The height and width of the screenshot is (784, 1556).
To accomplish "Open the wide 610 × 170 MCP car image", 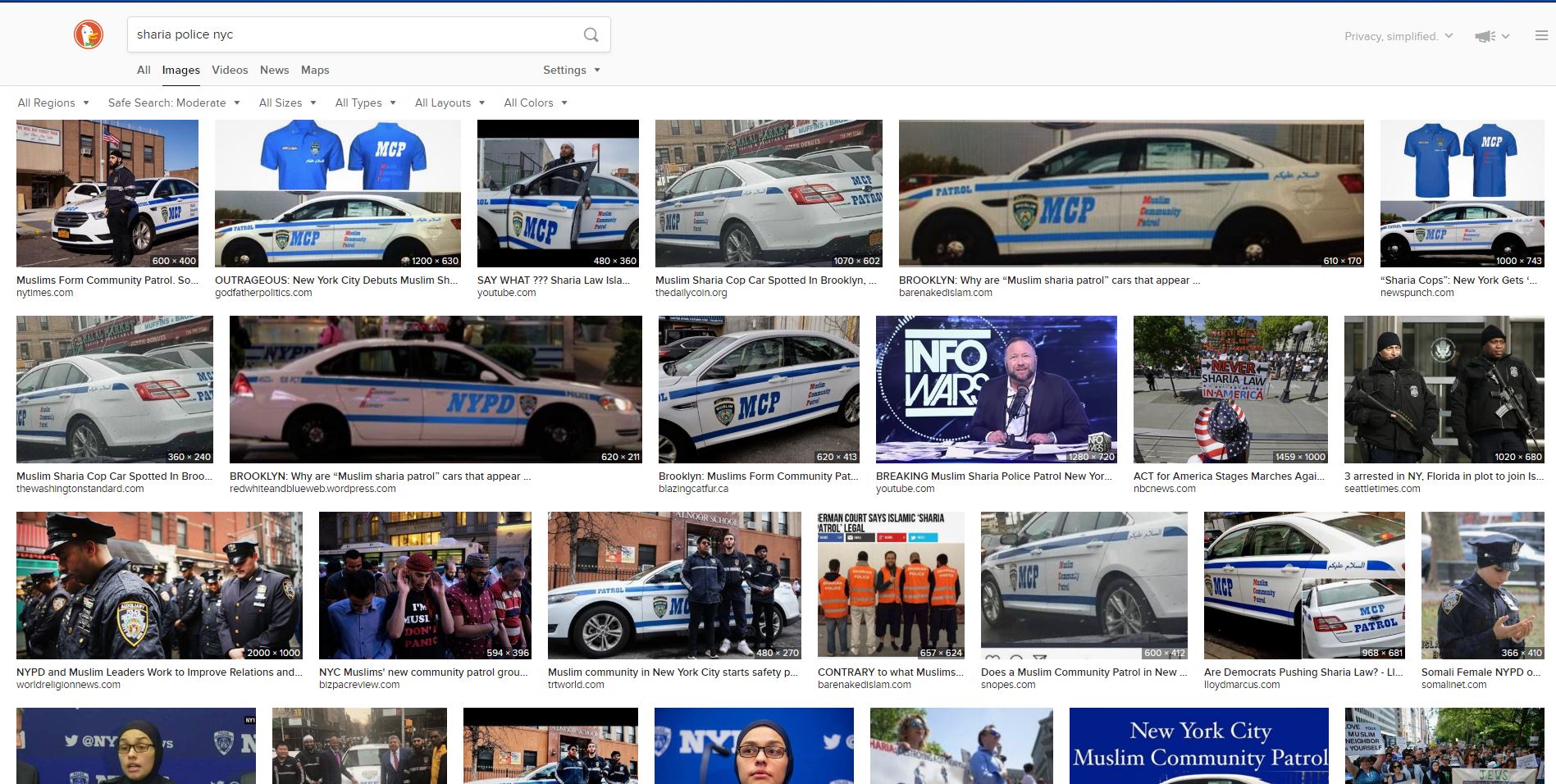I will tap(1131, 194).
